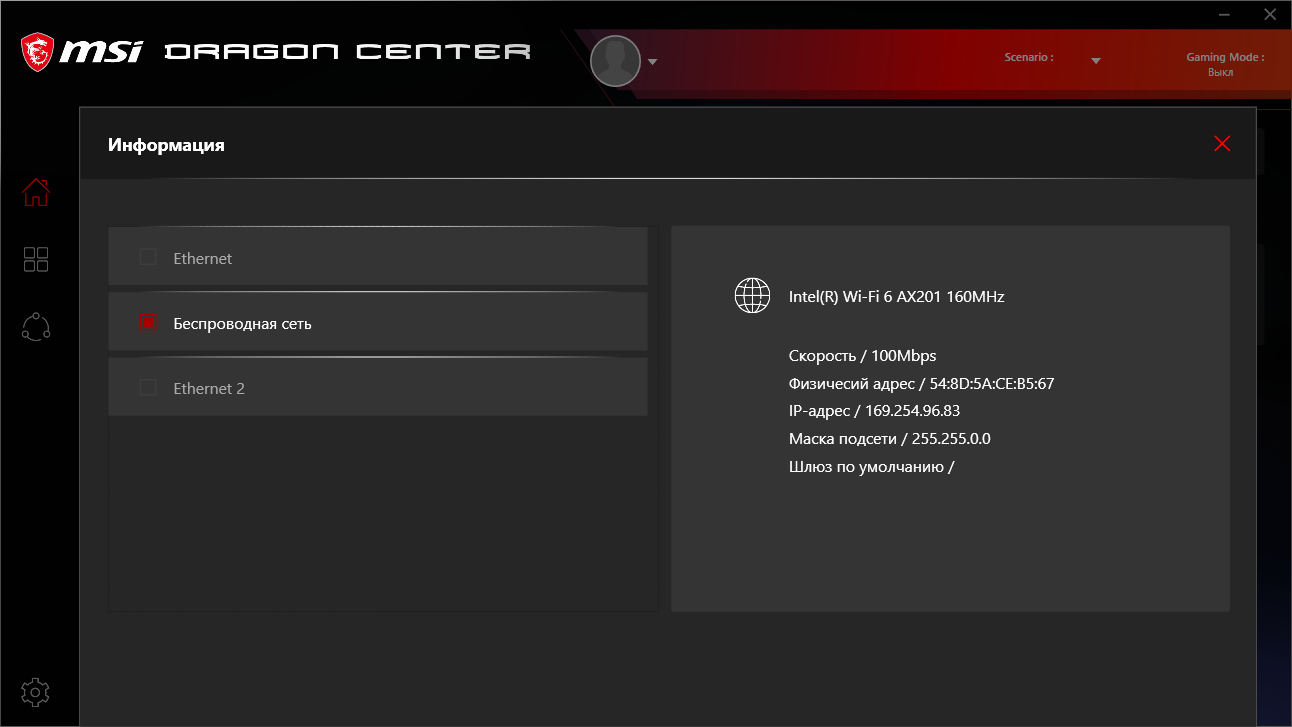Click the Скорость / 100Mbps line

click(x=862, y=356)
